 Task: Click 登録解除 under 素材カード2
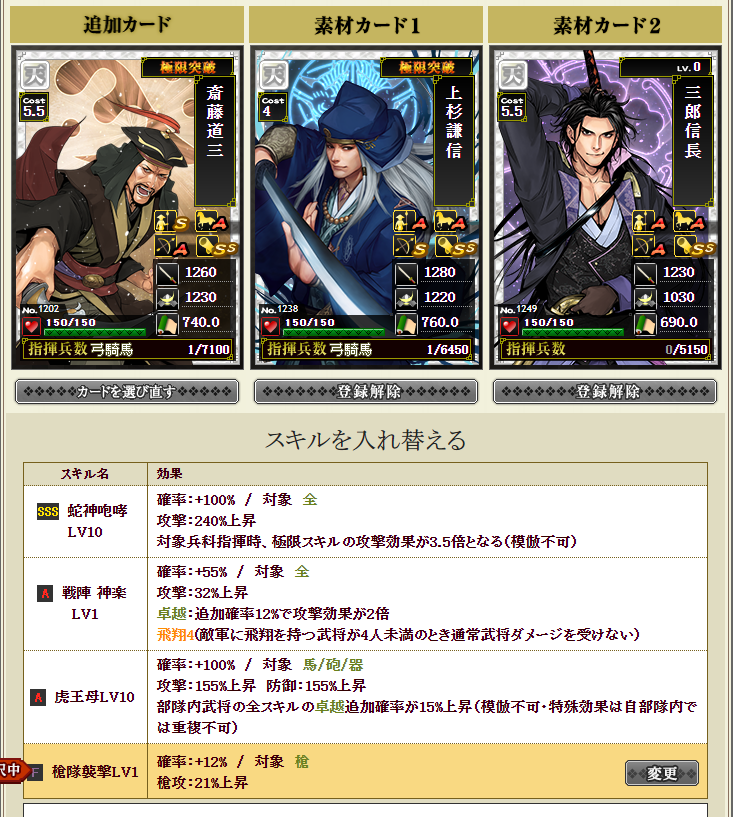tap(605, 392)
